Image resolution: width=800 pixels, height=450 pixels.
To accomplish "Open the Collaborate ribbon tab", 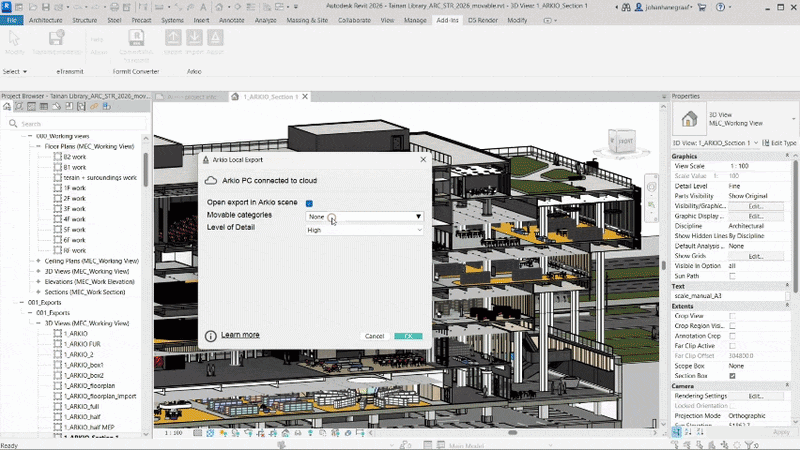I will point(354,20).
